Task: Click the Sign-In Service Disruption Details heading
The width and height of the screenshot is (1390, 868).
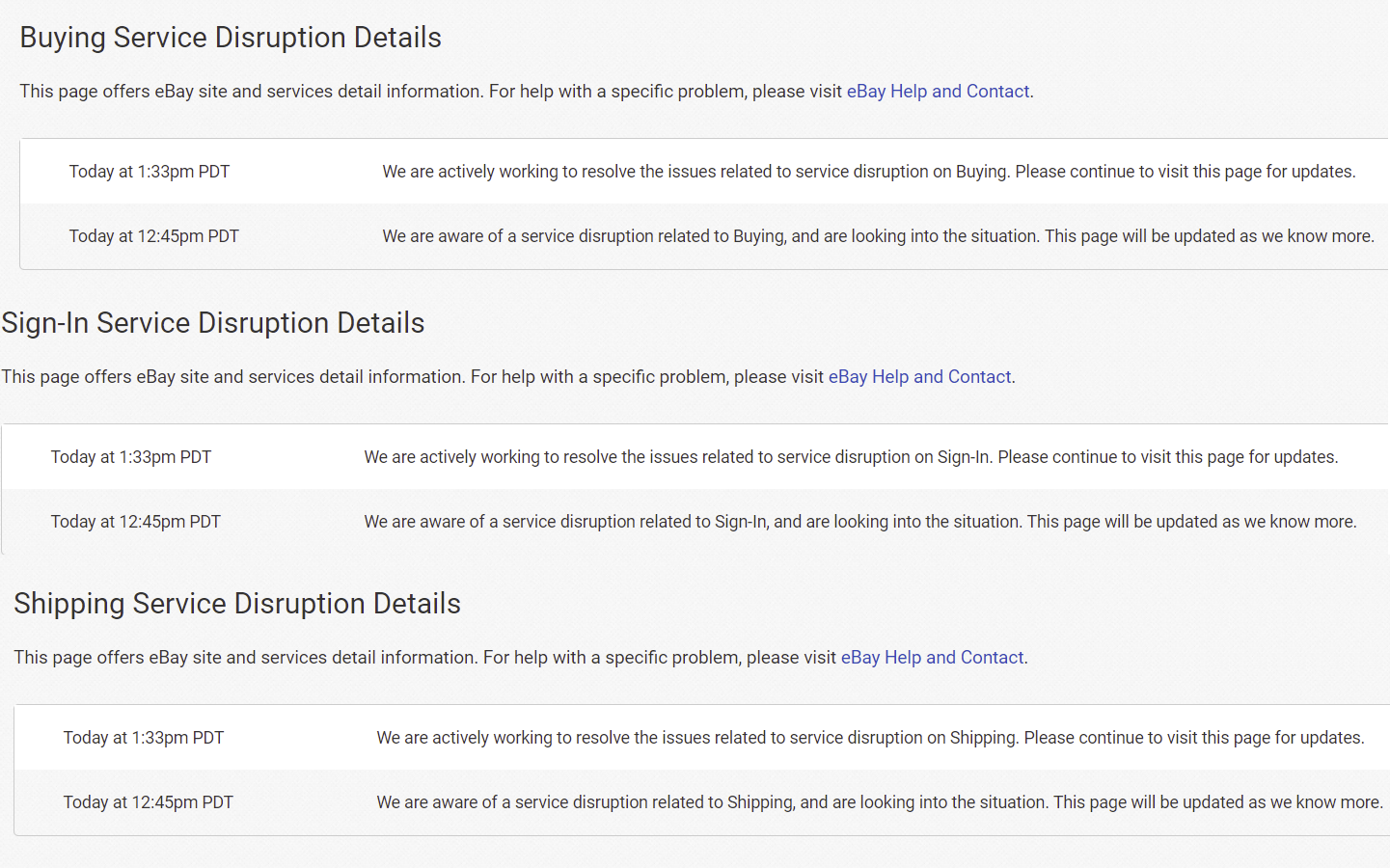Action: 213,323
